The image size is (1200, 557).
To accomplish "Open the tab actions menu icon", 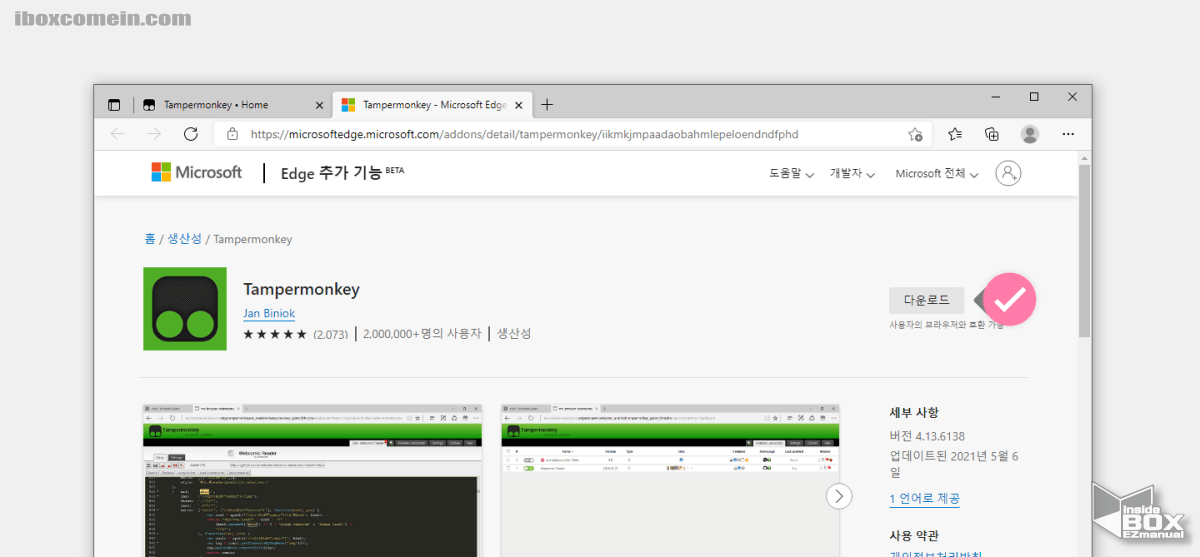I will tap(114, 104).
